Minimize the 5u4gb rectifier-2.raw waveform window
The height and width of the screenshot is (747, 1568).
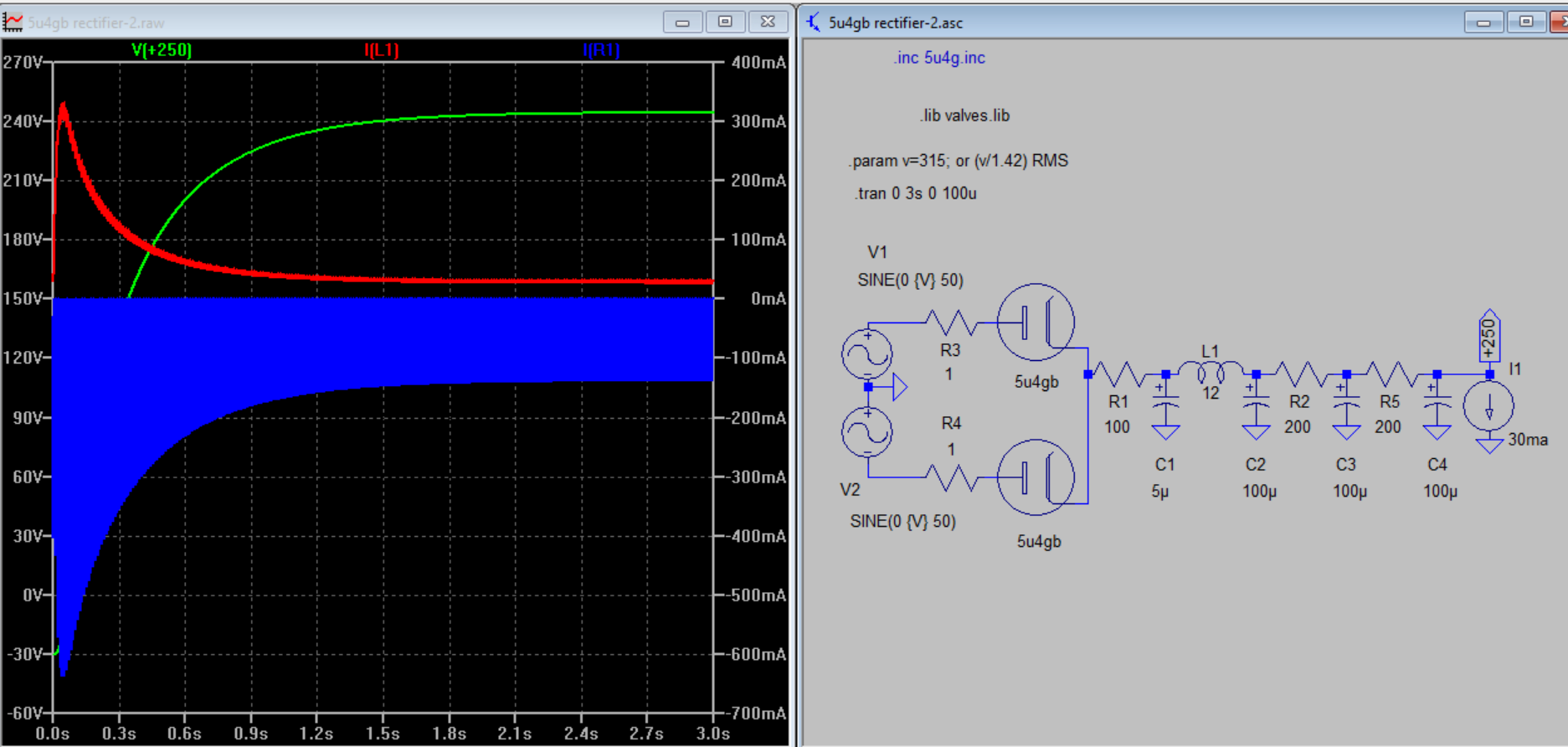682,22
